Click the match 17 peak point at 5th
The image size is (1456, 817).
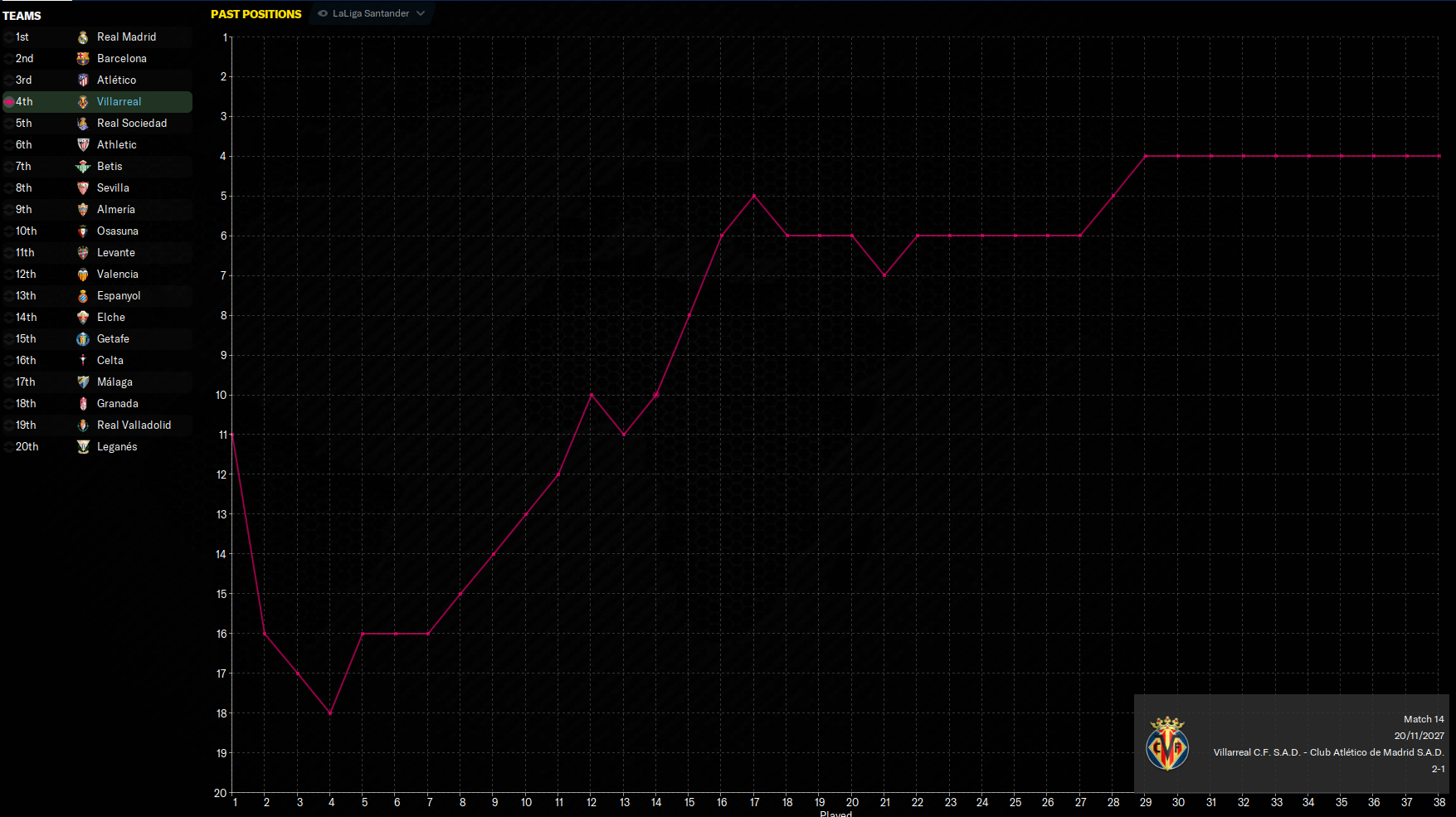[754, 196]
